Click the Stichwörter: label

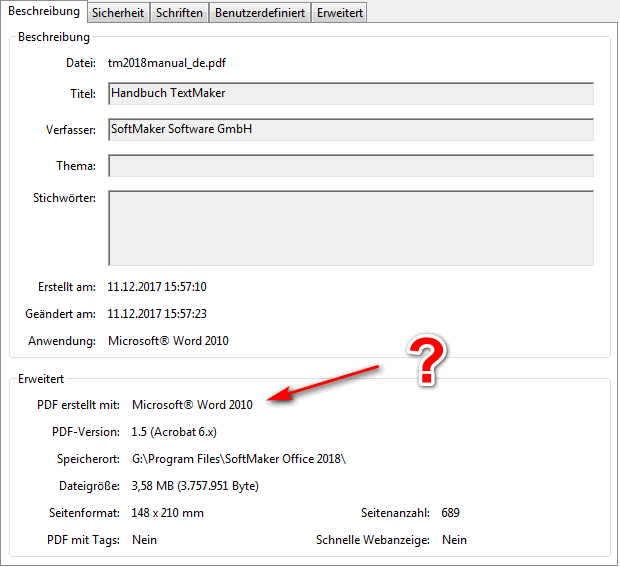[64, 198]
